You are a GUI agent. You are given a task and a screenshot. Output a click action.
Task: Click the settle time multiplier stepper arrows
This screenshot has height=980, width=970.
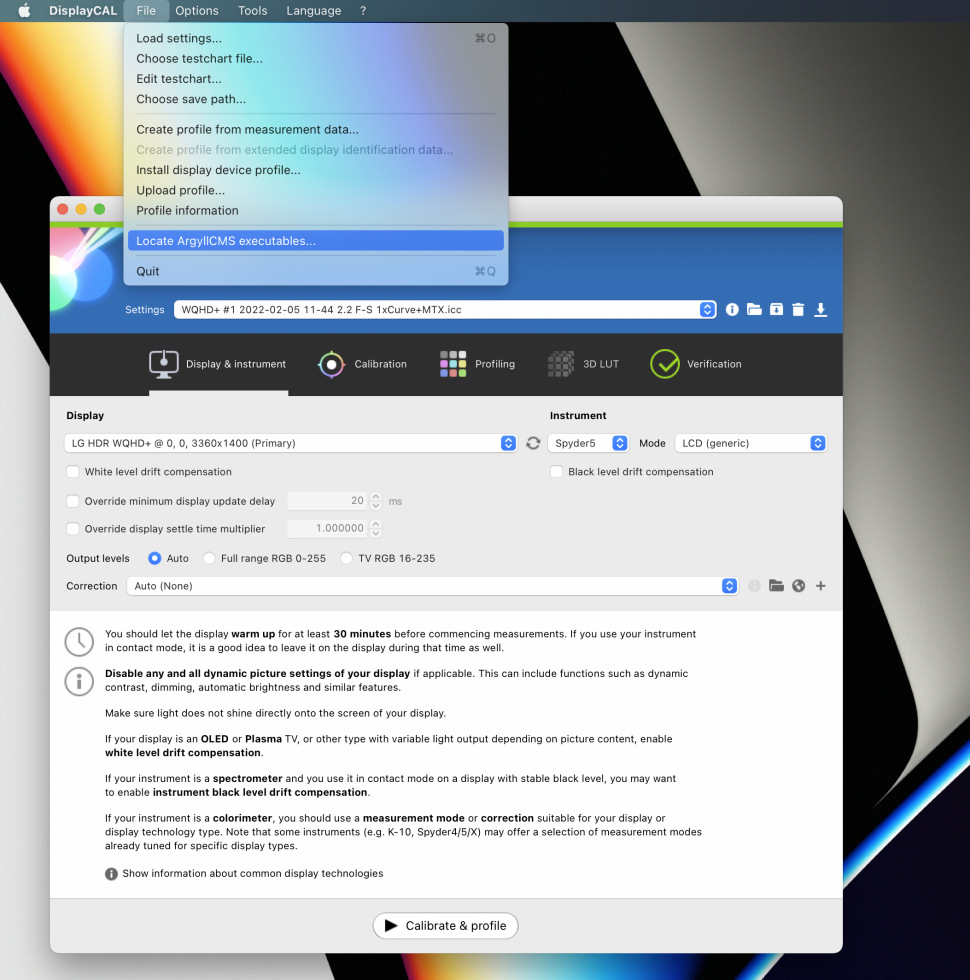pyautogui.click(x=376, y=529)
